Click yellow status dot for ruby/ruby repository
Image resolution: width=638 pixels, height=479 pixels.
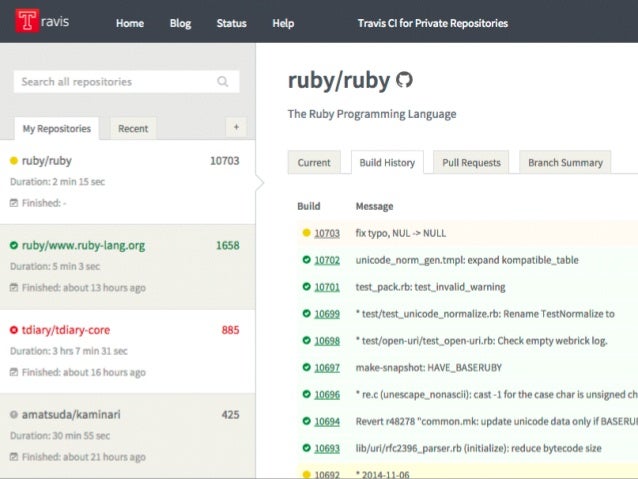coord(14,161)
